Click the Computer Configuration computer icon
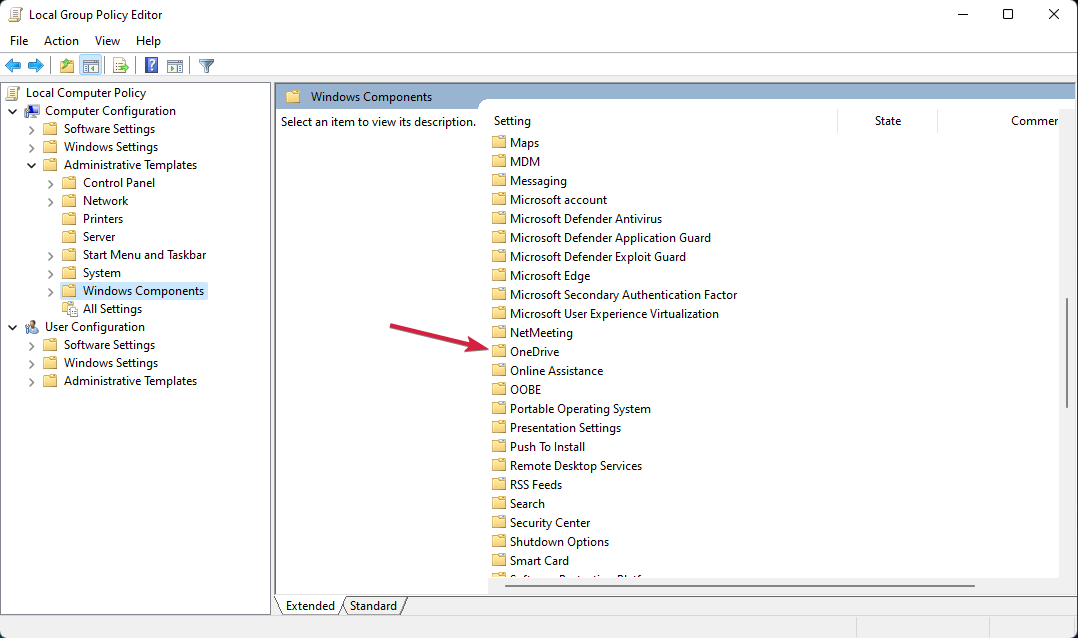Viewport: 1078px width, 638px height. tap(32, 111)
